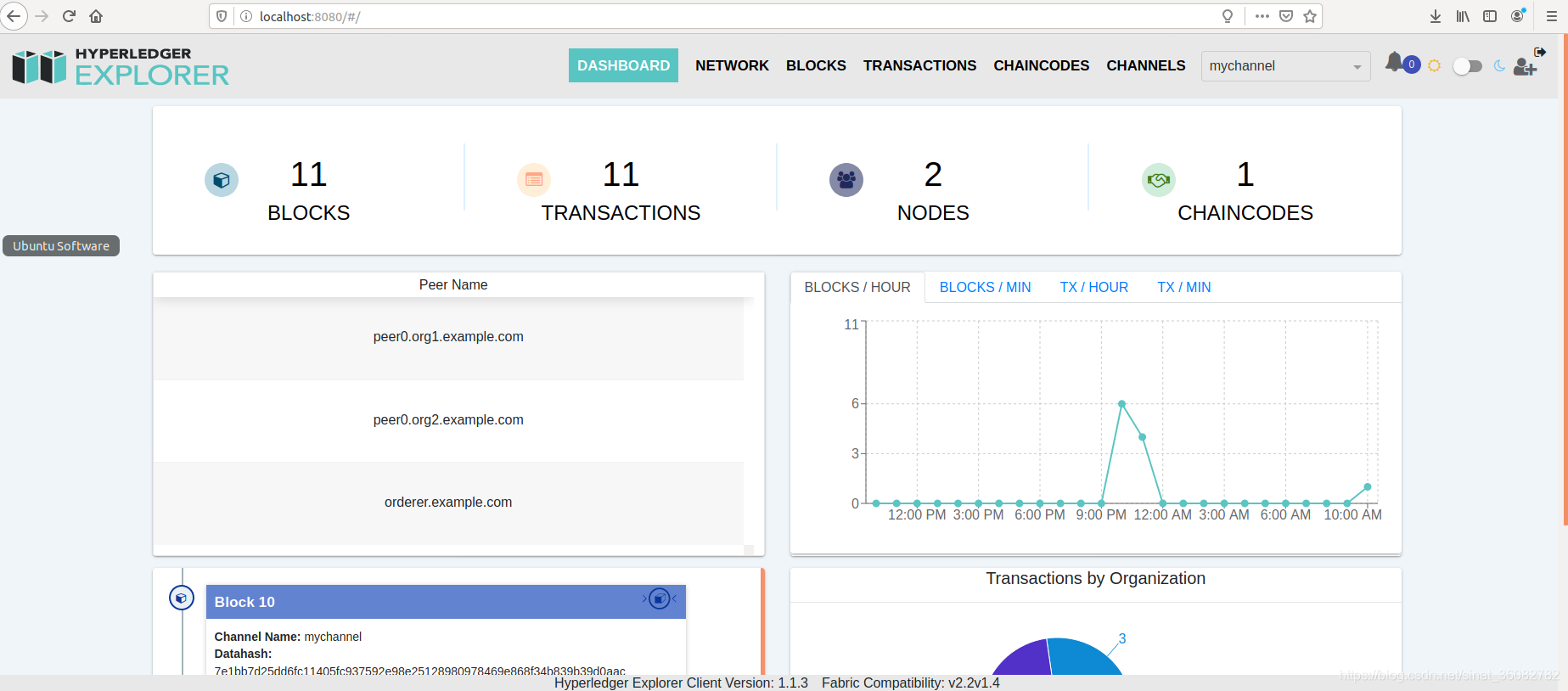
Task: Bookmark this page with the star
Action: pos(1310,16)
